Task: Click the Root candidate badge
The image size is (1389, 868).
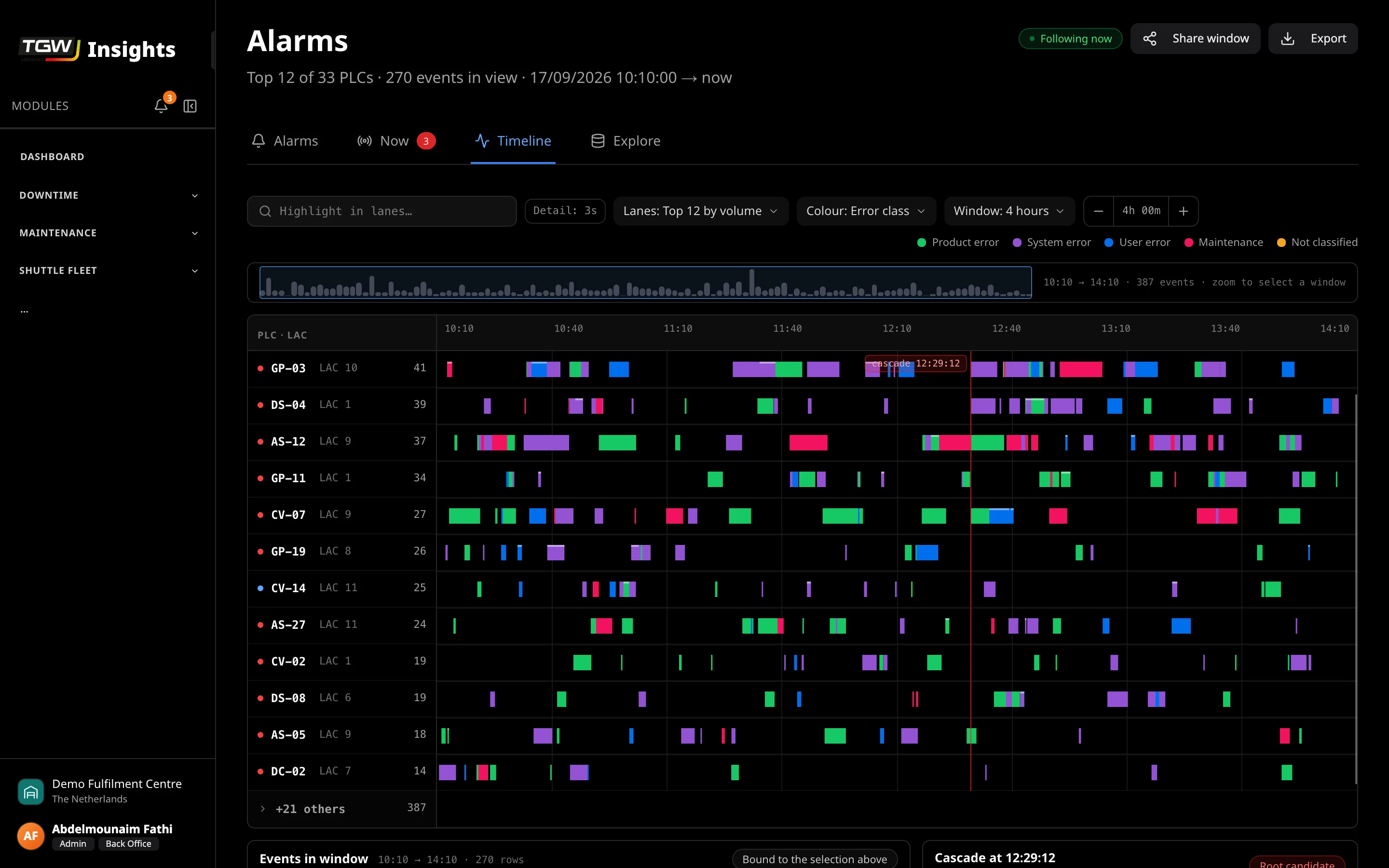Action: click(x=1296, y=863)
